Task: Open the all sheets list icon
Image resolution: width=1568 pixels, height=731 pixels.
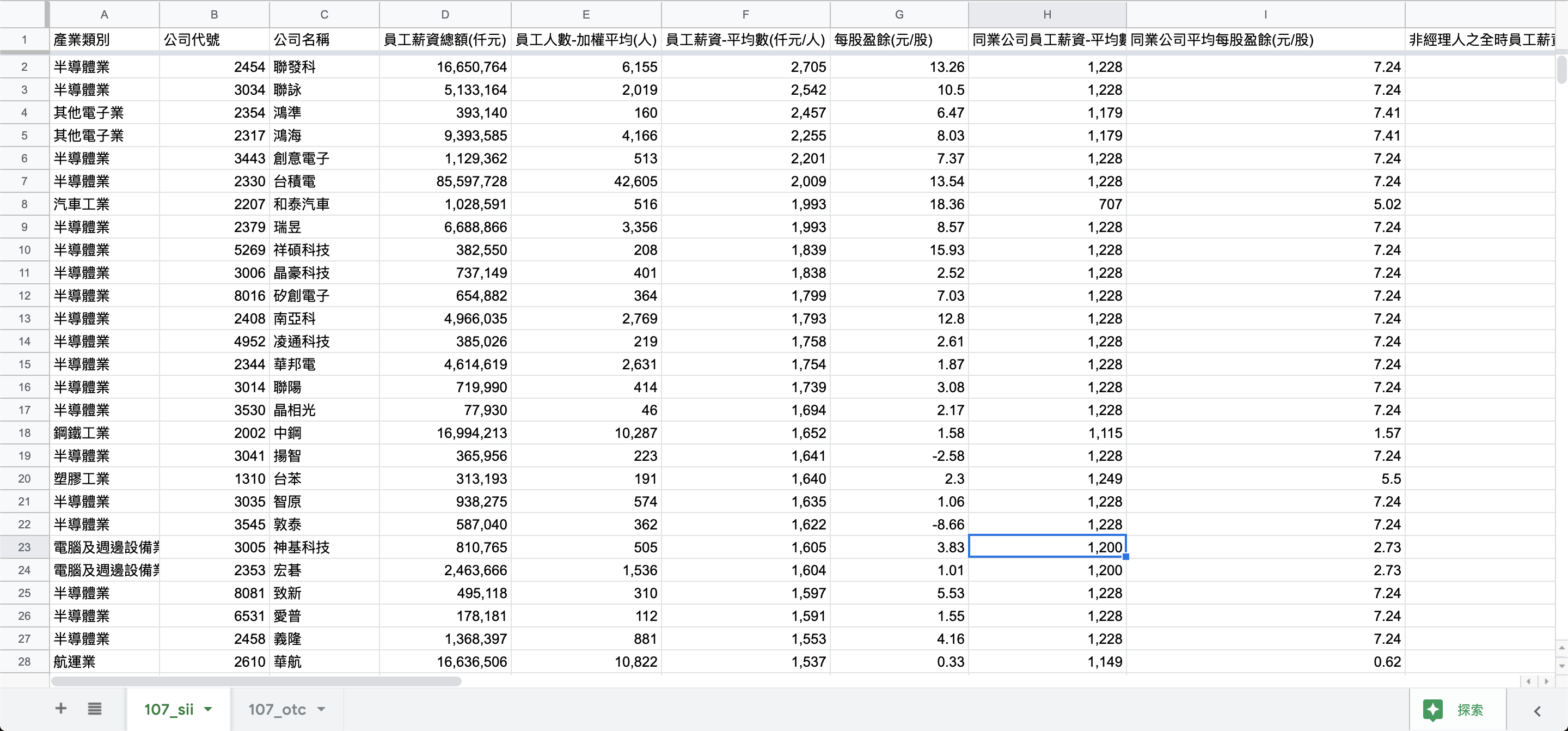Action: click(94, 709)
